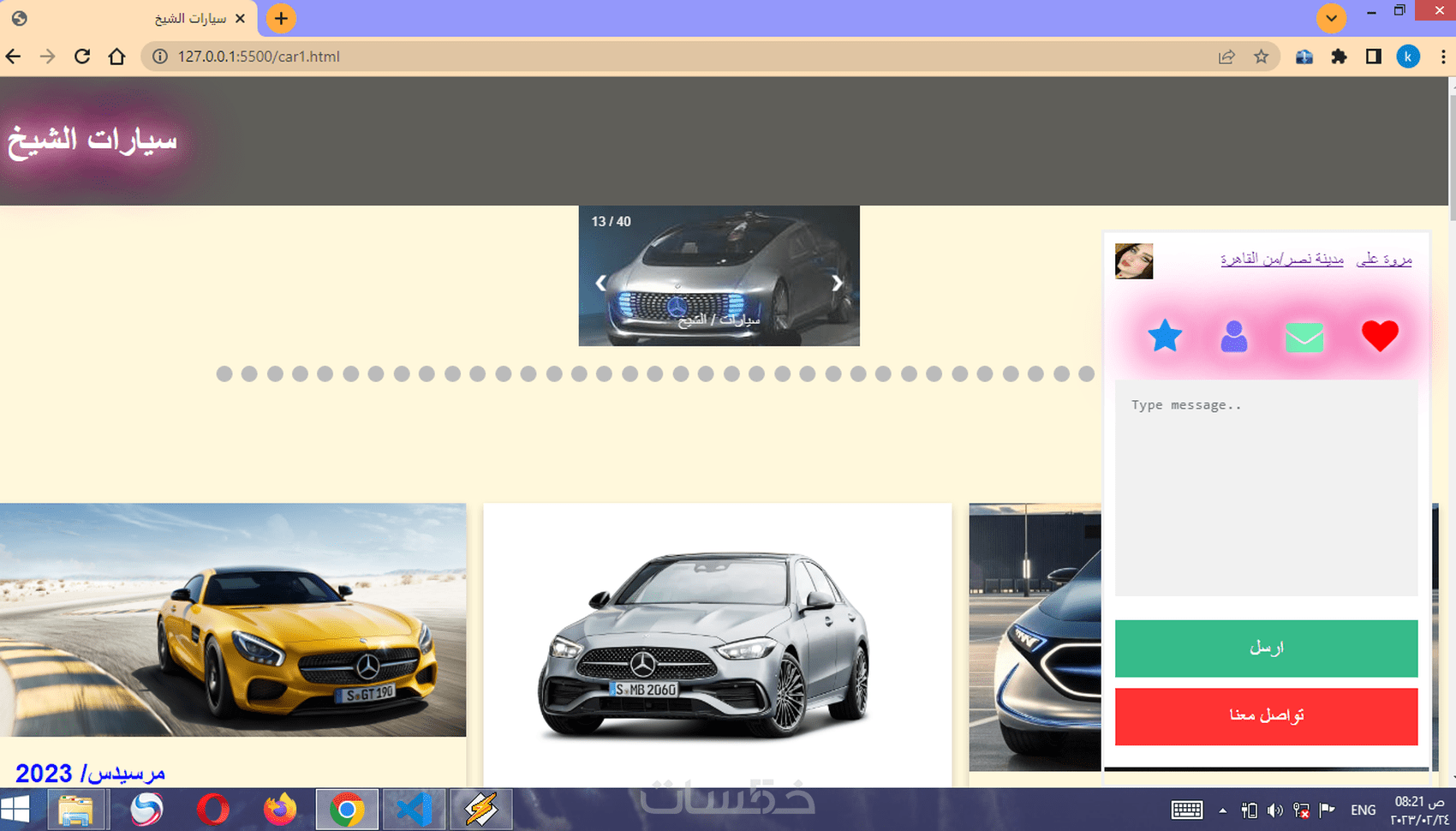Click the red تواصل معنا button
Viewport: 1456px width, 831px height.
[x=1266, y=716]
